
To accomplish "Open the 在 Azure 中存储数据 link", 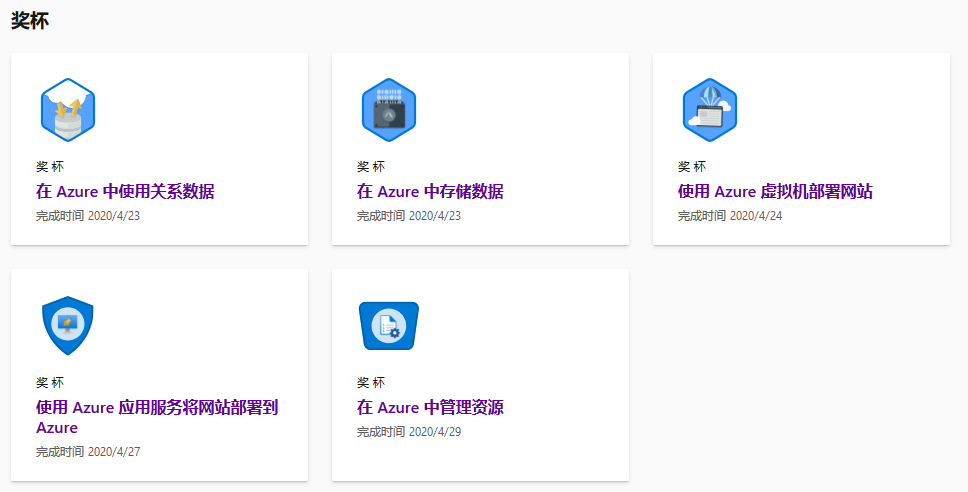I will tap(430, 191).
